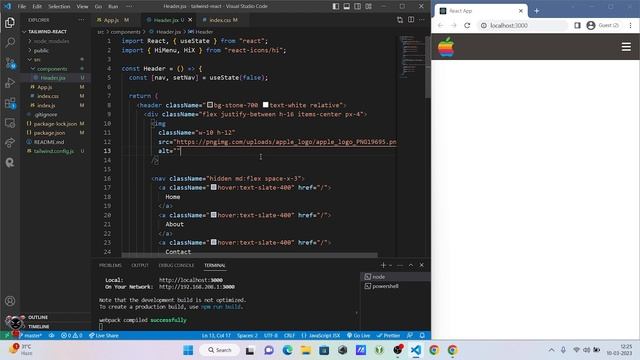Image resolution: width=640 pixels, height=360 pixels.
Task: Maximize the terminal panel with chevron
Action: [411, 265]
